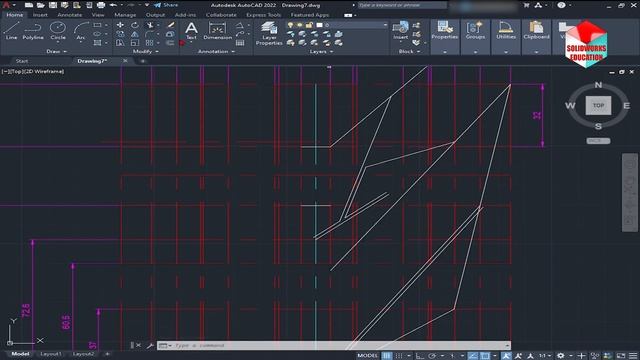The width and height of the screenshot is (640, 360).
Task: Add a new layout with plus tab
Action: pos(107,354)
